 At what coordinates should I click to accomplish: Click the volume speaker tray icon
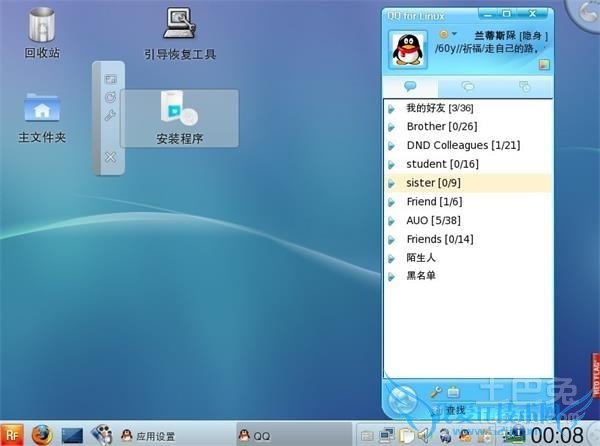click(423, 435)
